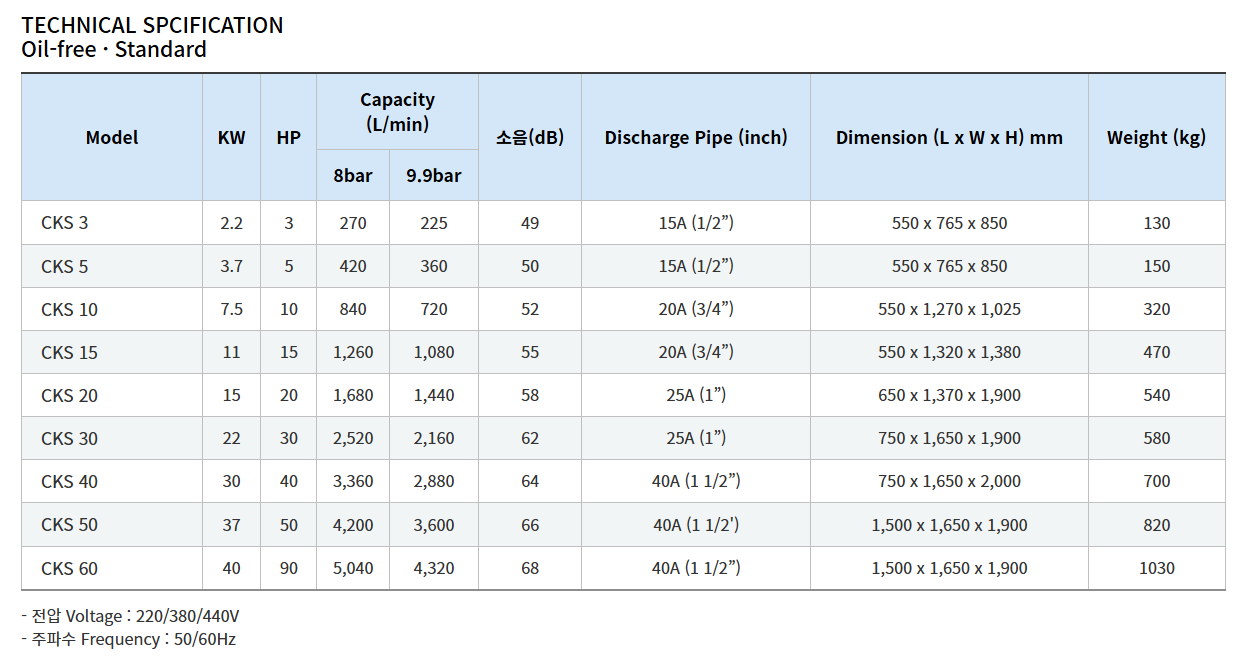The height and width of the screenshot is (666, 1241).
Task: Click the Capacity (L/min) header
Action: click(x=397, y=112)
